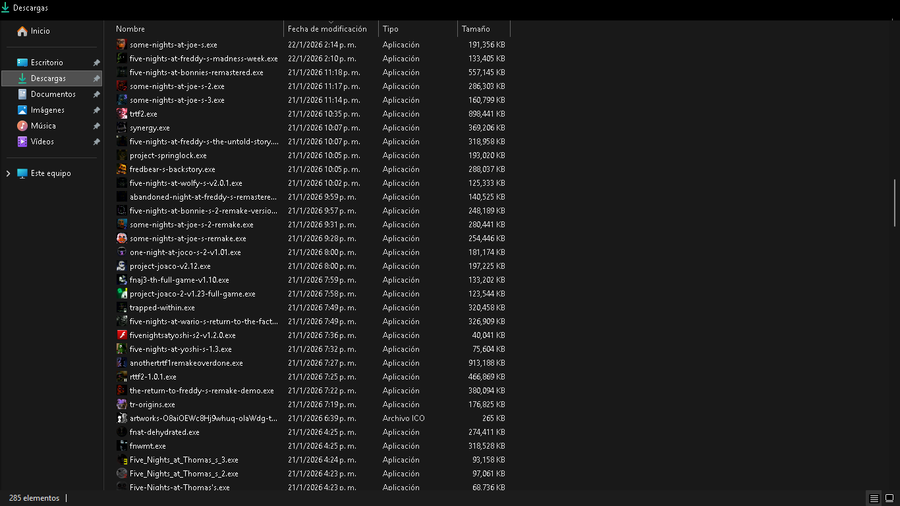900x506 pixels.
Task: Select five-nights-at-bonnie-s-2-remake-version file
Action: (203, 211)
